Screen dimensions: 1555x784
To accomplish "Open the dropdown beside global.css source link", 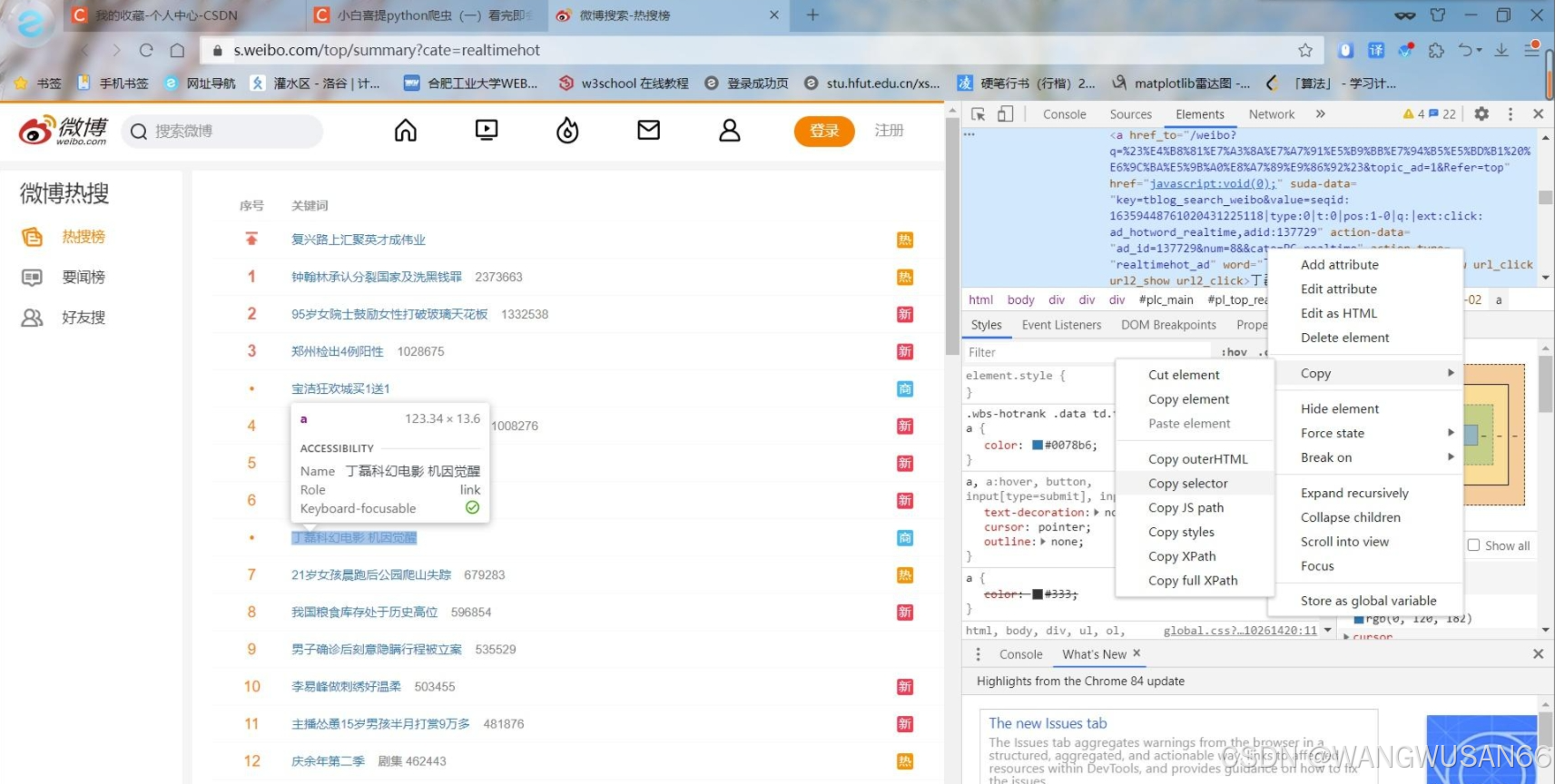I will [1327, 630].
